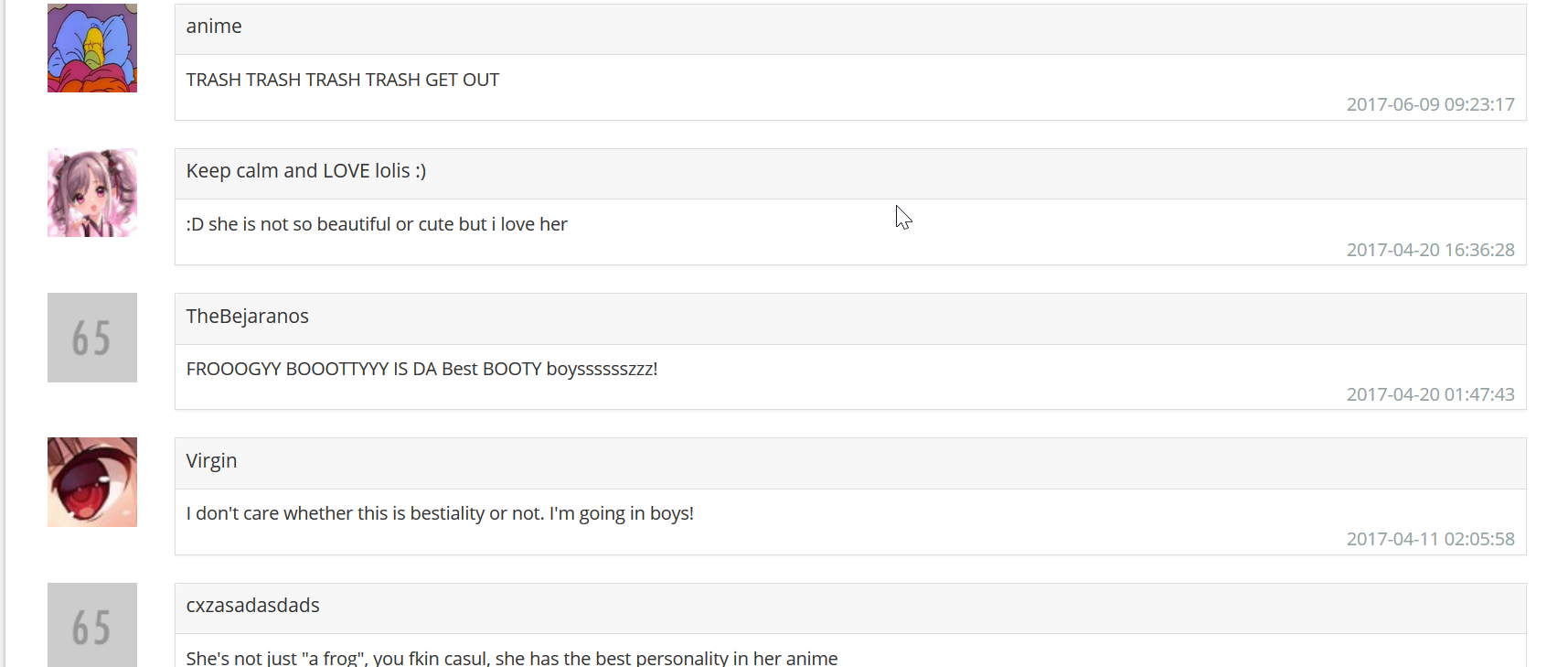Click timestamp 2017-04-20 01:47:43
1568x667 pixels.
pyautogui.click(x=1430, y=395)
